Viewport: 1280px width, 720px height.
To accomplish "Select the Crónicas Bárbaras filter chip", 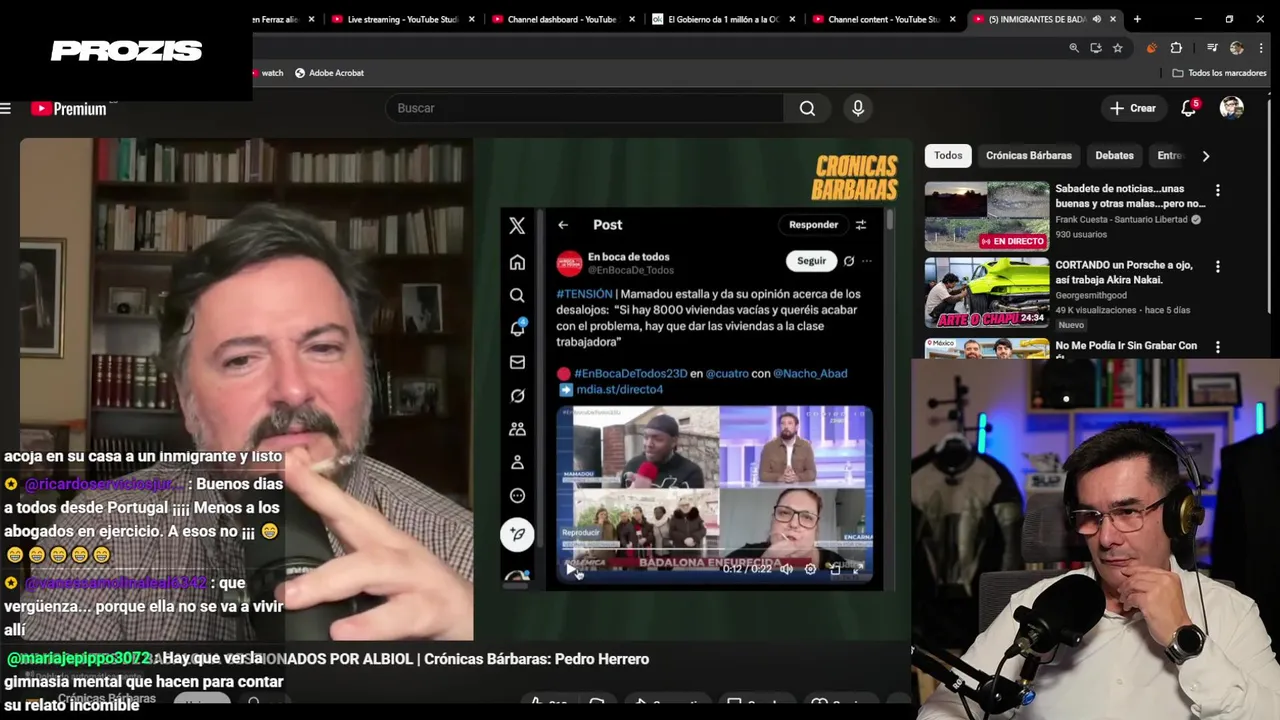I will point(1028,155).
